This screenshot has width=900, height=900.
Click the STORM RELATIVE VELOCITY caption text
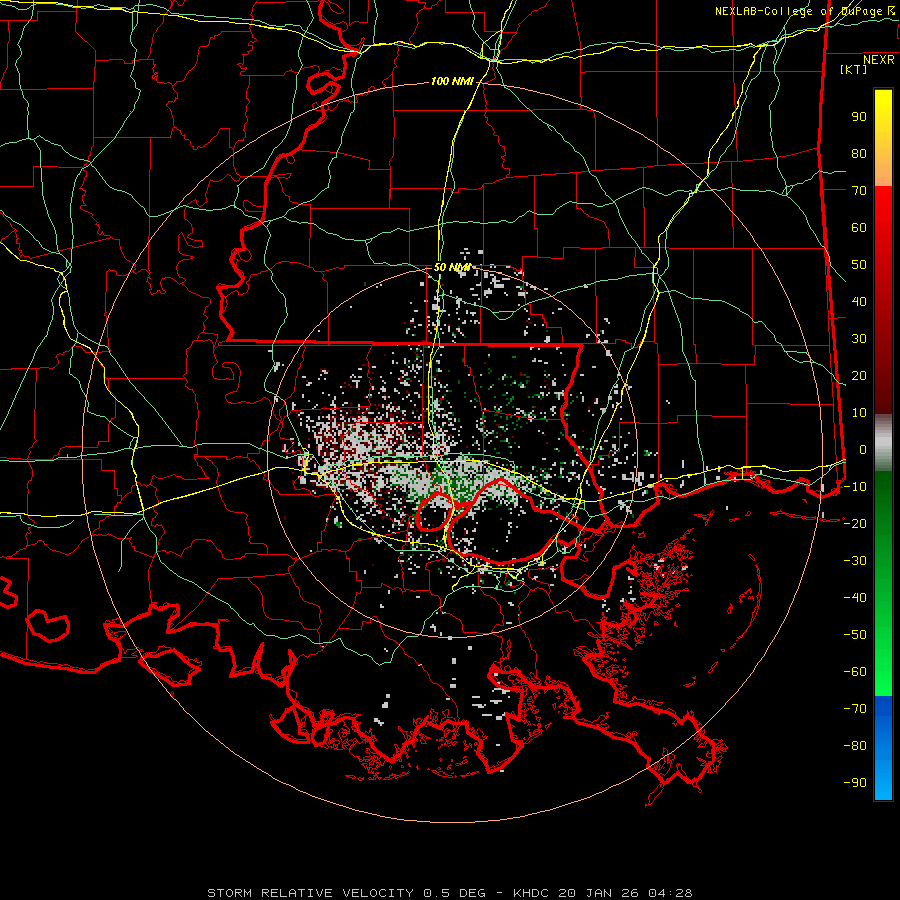310,893
